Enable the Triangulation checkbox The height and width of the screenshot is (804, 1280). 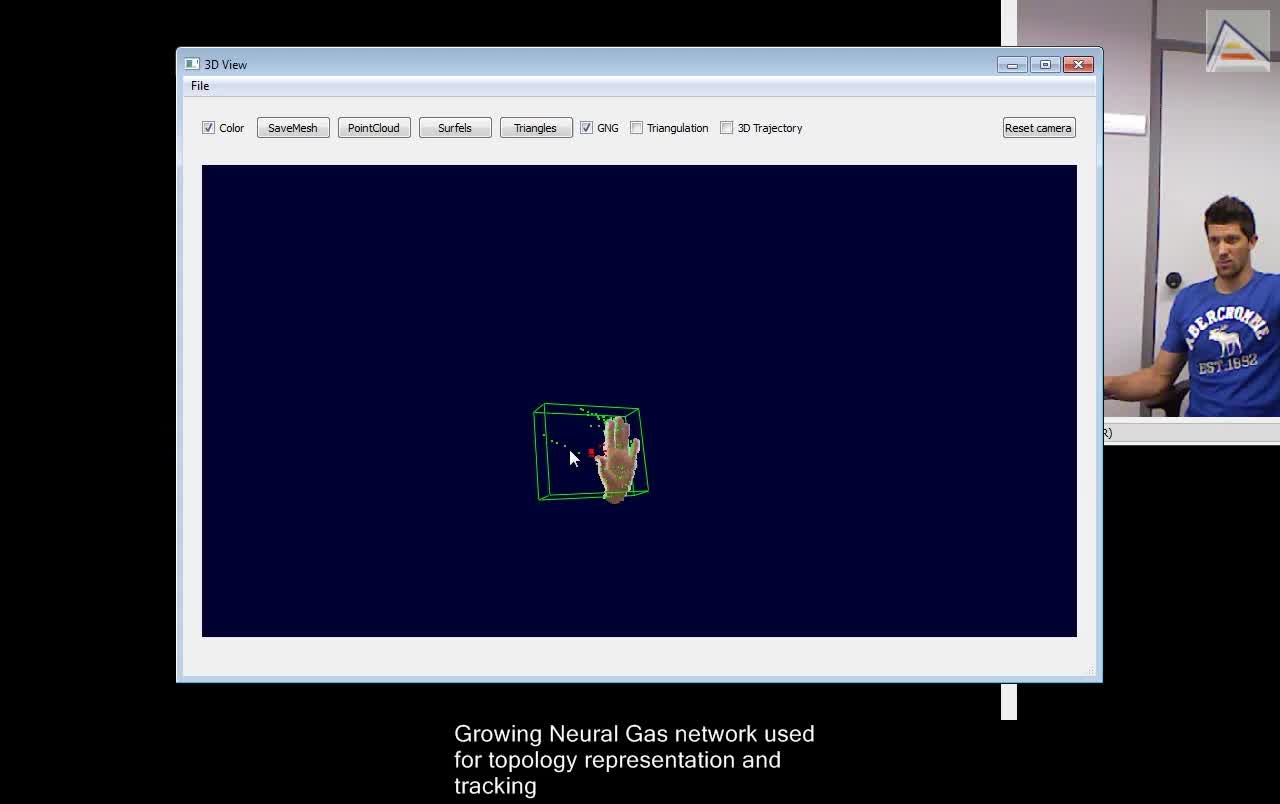coord(636,128)
